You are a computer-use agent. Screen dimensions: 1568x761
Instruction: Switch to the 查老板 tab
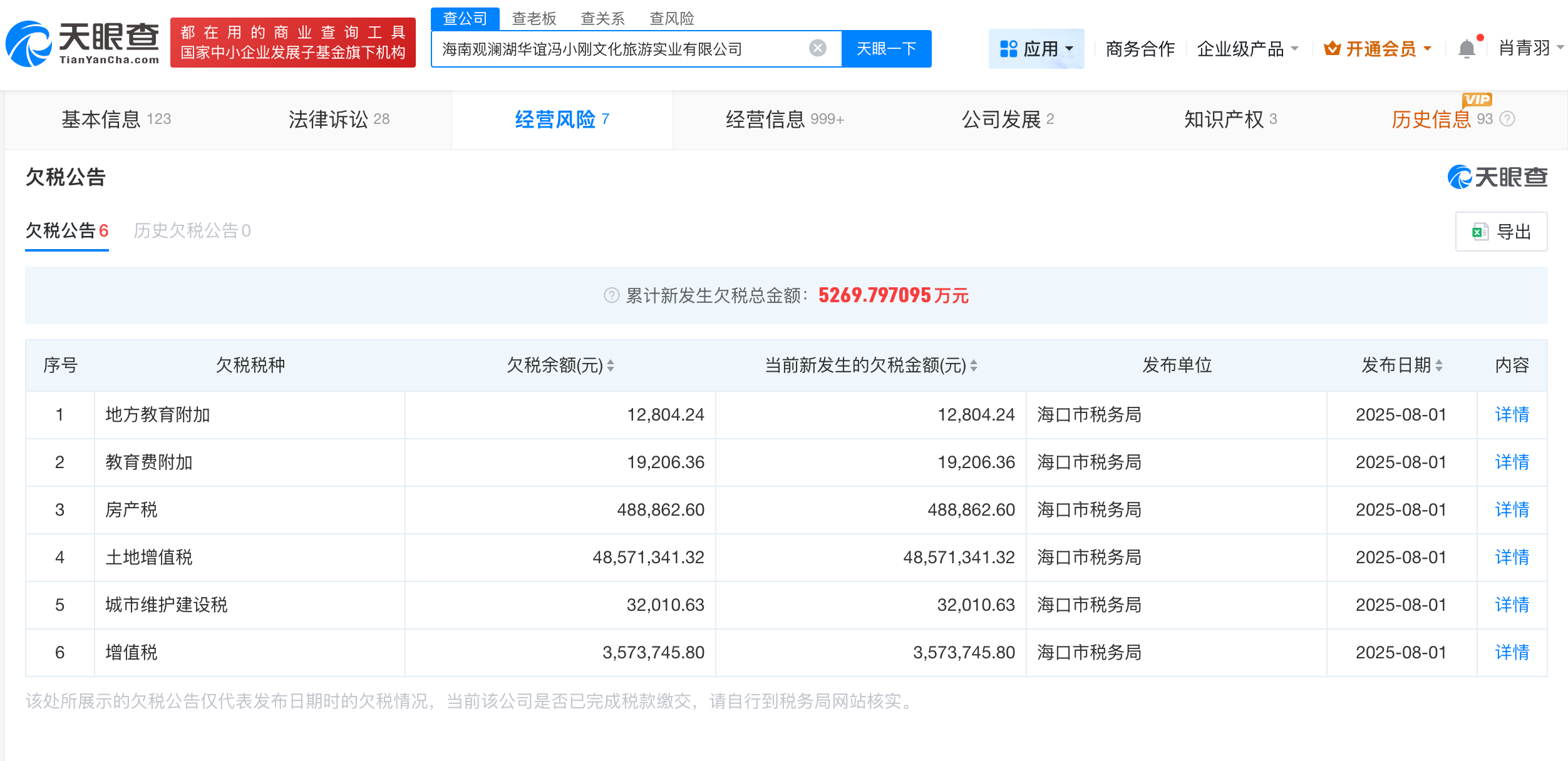pyautogui.click(x=533, y=19)
